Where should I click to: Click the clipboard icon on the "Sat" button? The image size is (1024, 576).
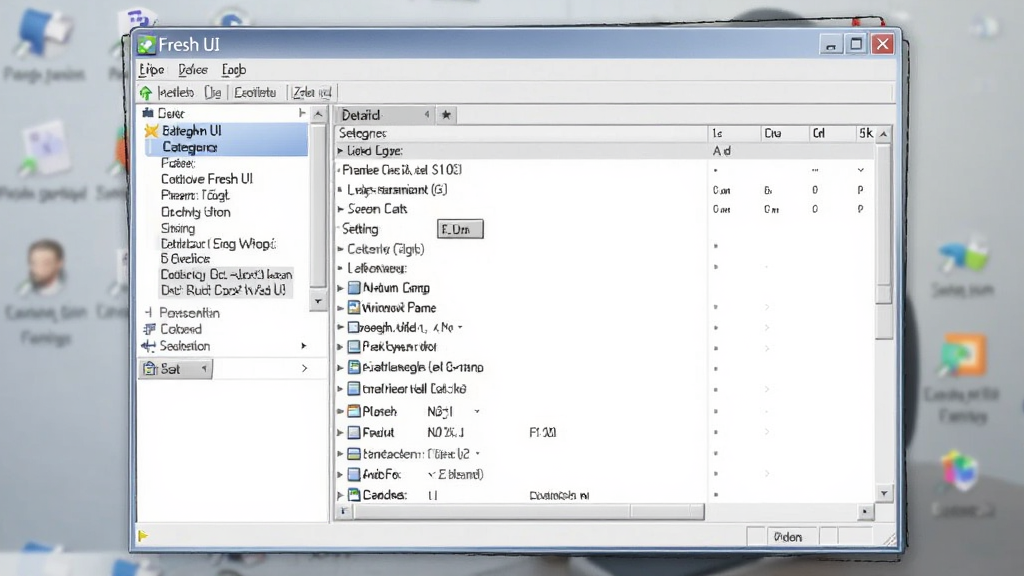click(x=150, y=369)
